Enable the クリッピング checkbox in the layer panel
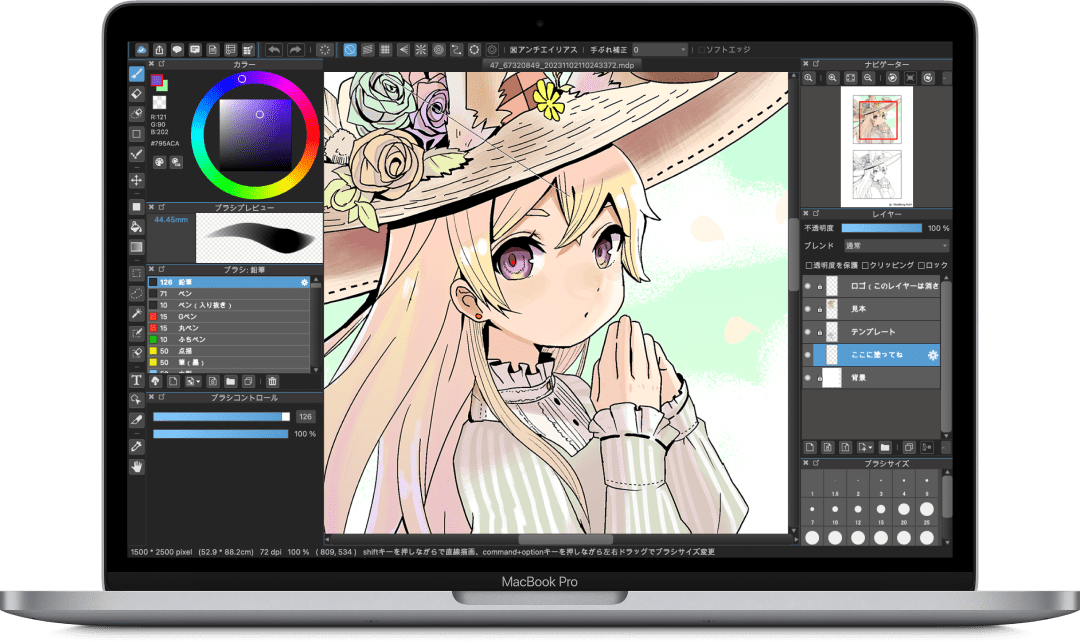 [866, 264]
